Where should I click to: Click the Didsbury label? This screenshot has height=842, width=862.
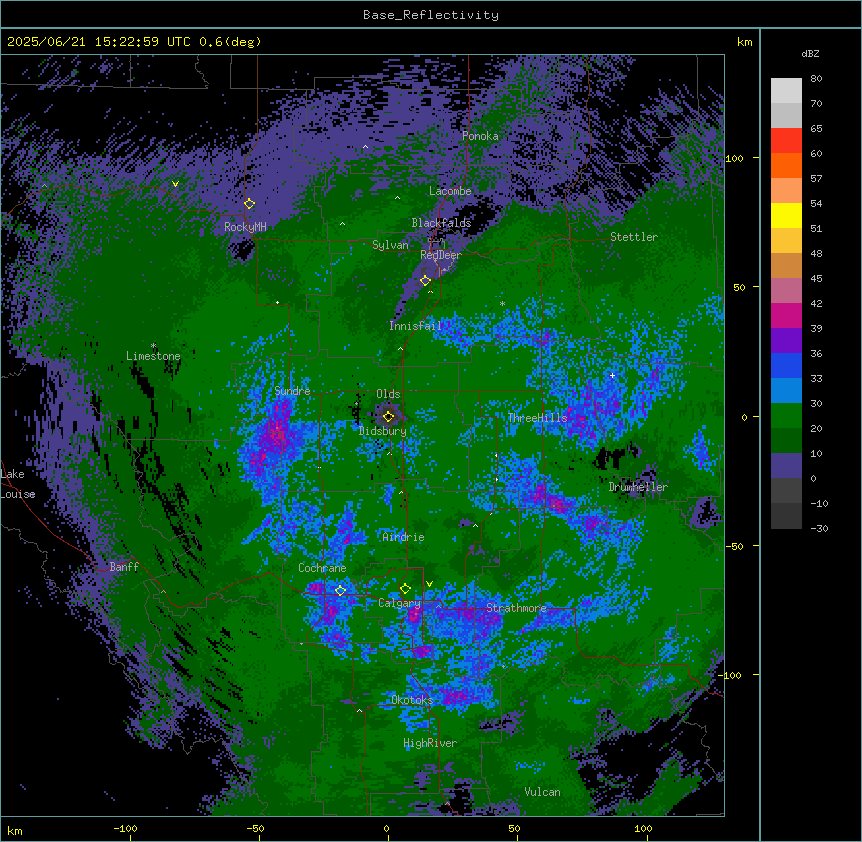pos(382,431)
